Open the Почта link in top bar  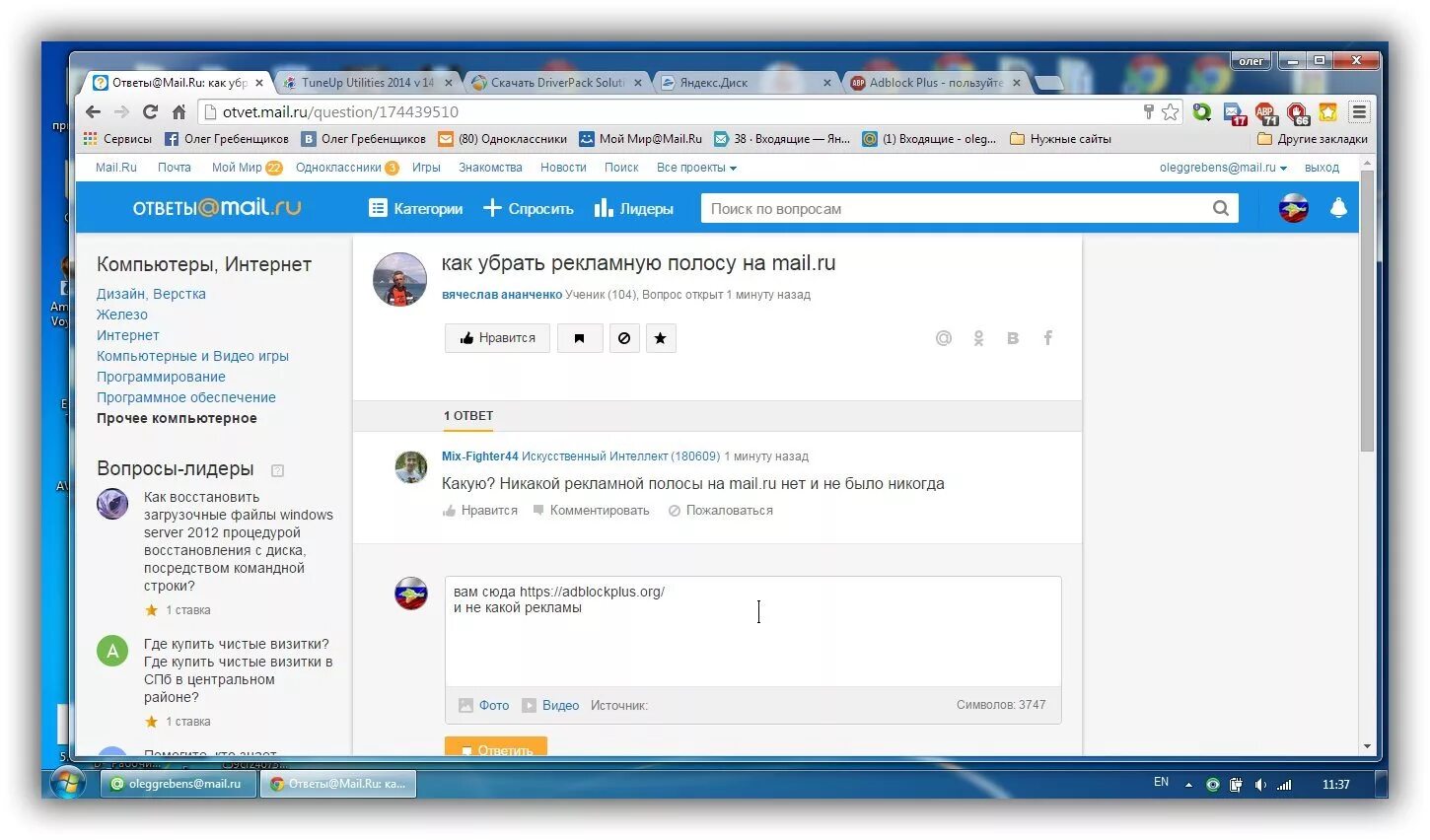click(175, 168)
